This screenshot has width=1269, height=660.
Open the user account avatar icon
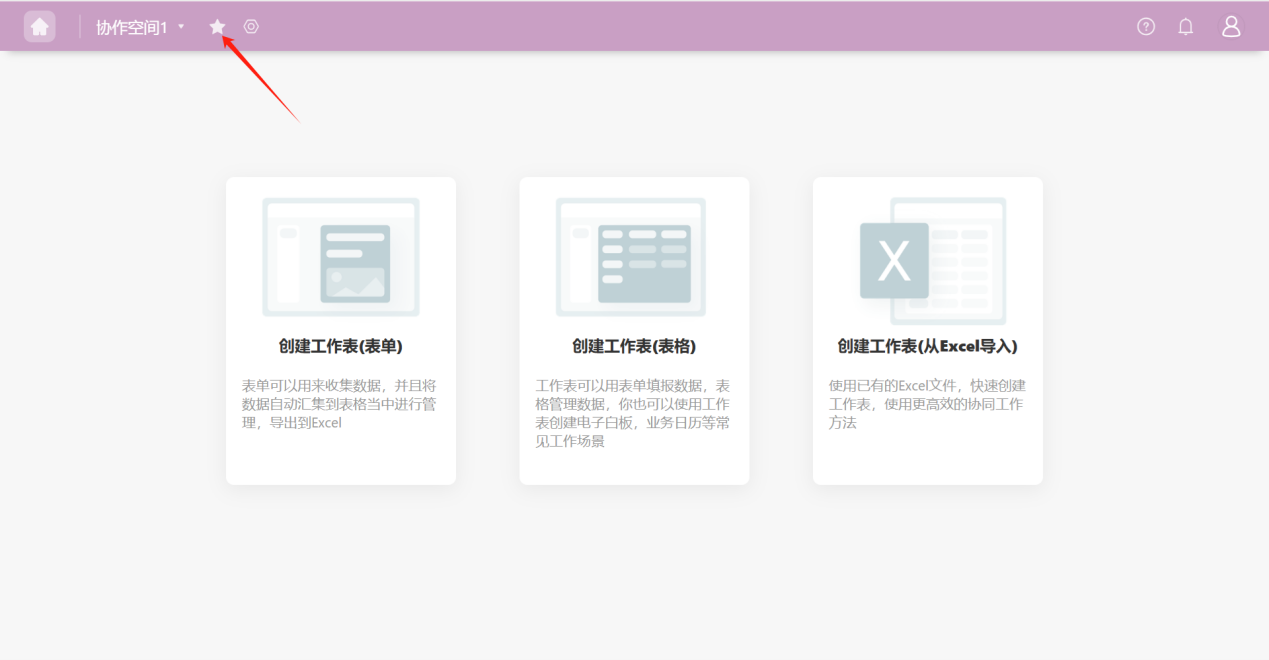[x=1231, y=27]
